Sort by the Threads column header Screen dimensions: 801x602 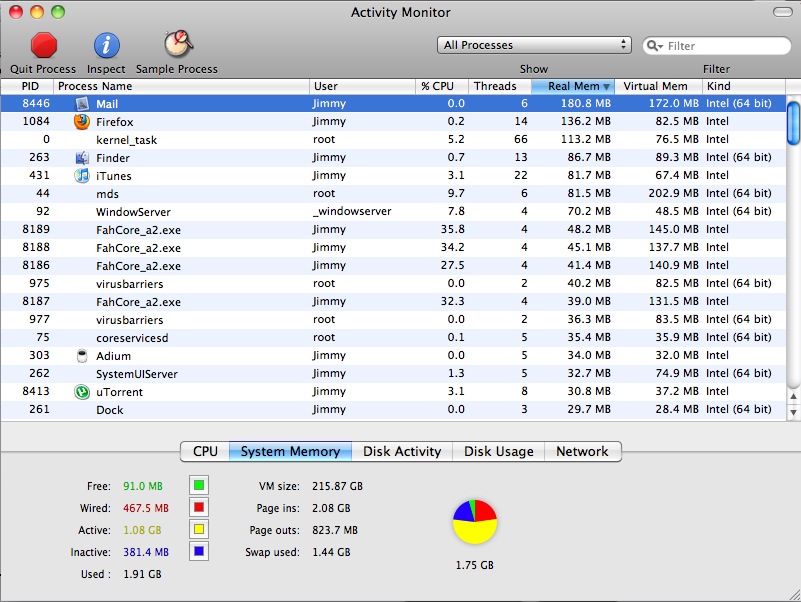click(500, 86)
